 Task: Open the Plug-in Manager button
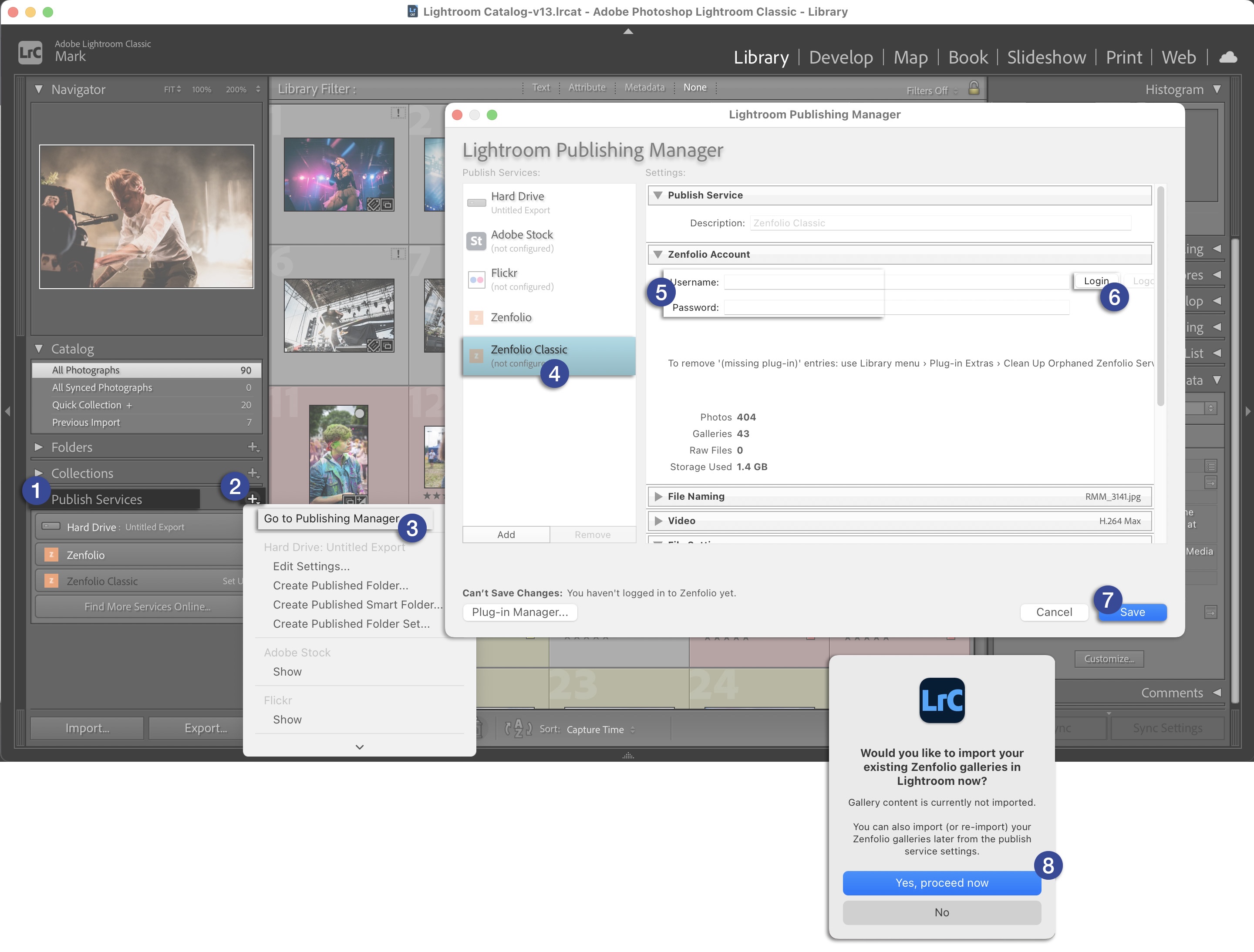[x=520, y=612]
